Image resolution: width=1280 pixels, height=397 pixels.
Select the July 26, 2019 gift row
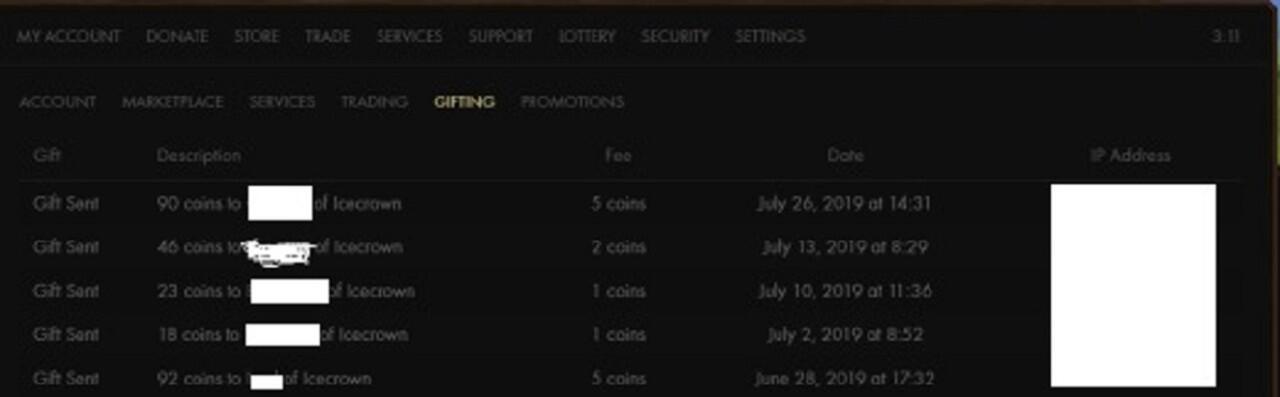coord(628,203)
